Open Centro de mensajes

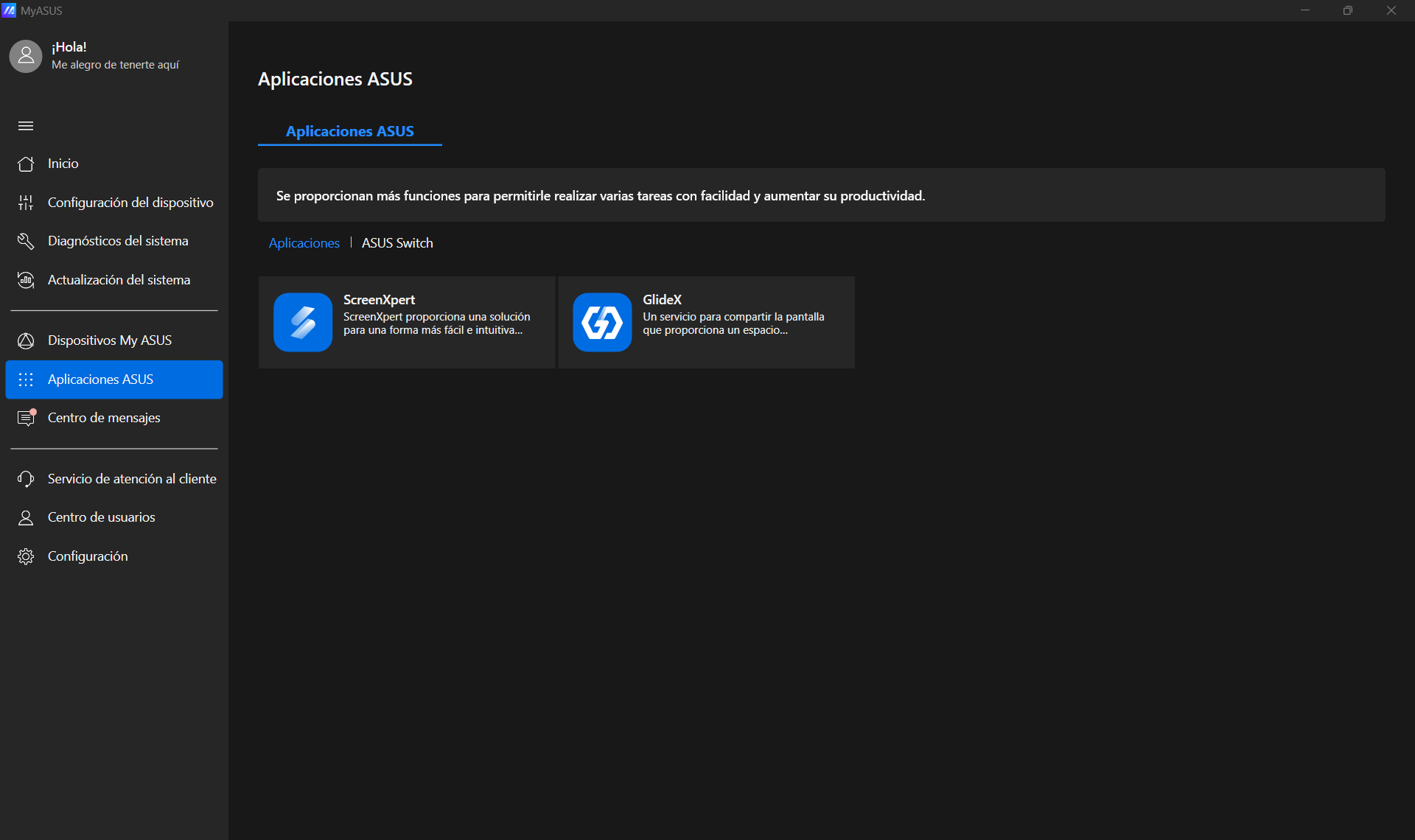[x=114, y=418]
